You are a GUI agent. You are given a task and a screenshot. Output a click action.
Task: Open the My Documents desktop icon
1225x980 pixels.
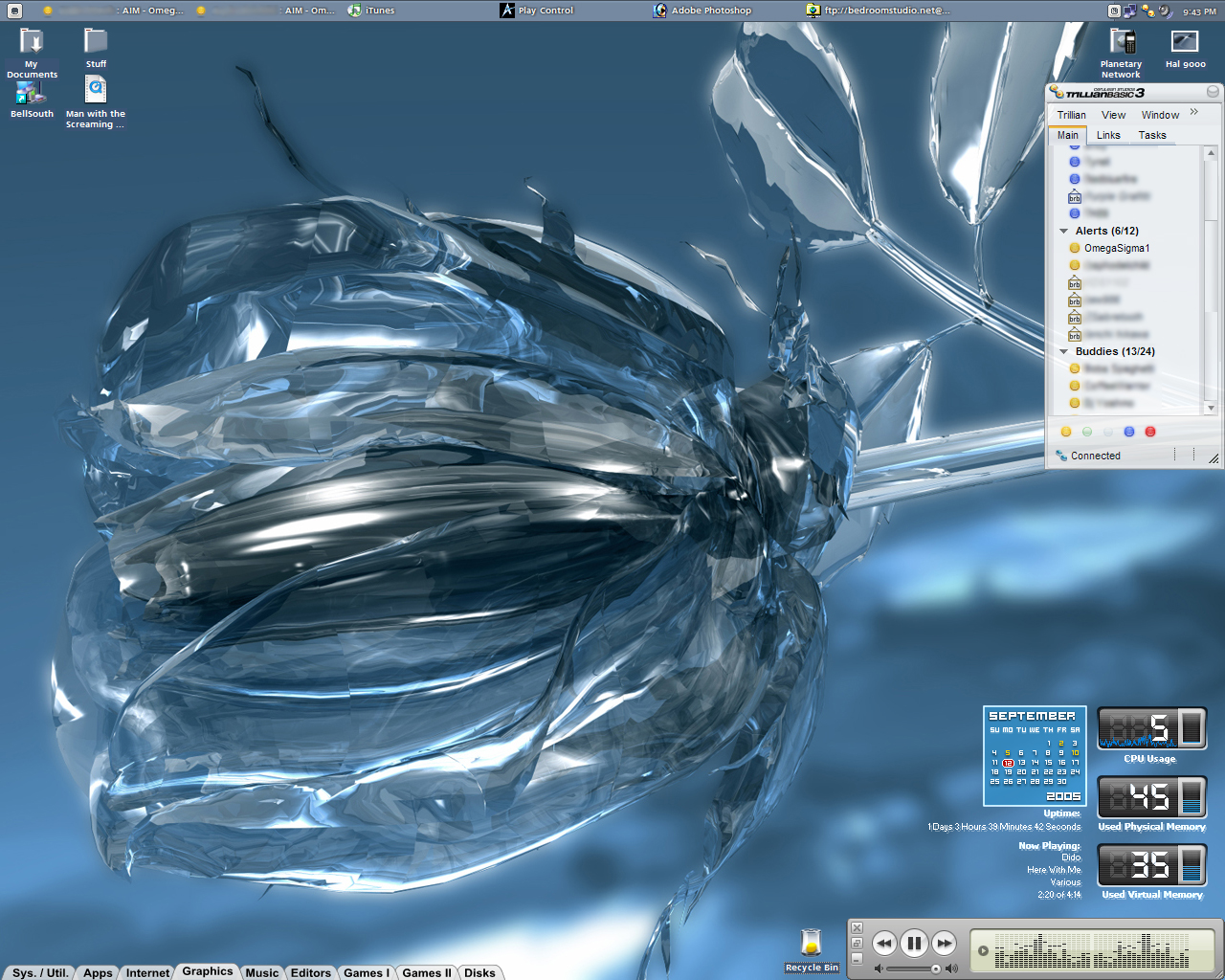pyautogui.click(x=32, y=52)
